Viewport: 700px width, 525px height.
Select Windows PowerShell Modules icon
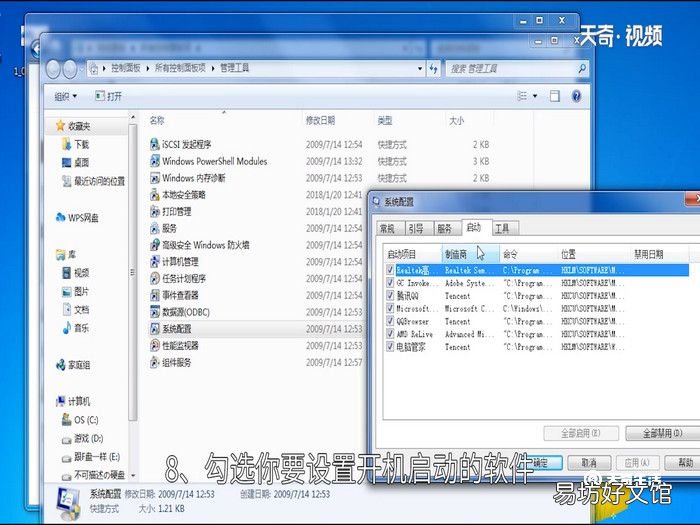[154, 161]
